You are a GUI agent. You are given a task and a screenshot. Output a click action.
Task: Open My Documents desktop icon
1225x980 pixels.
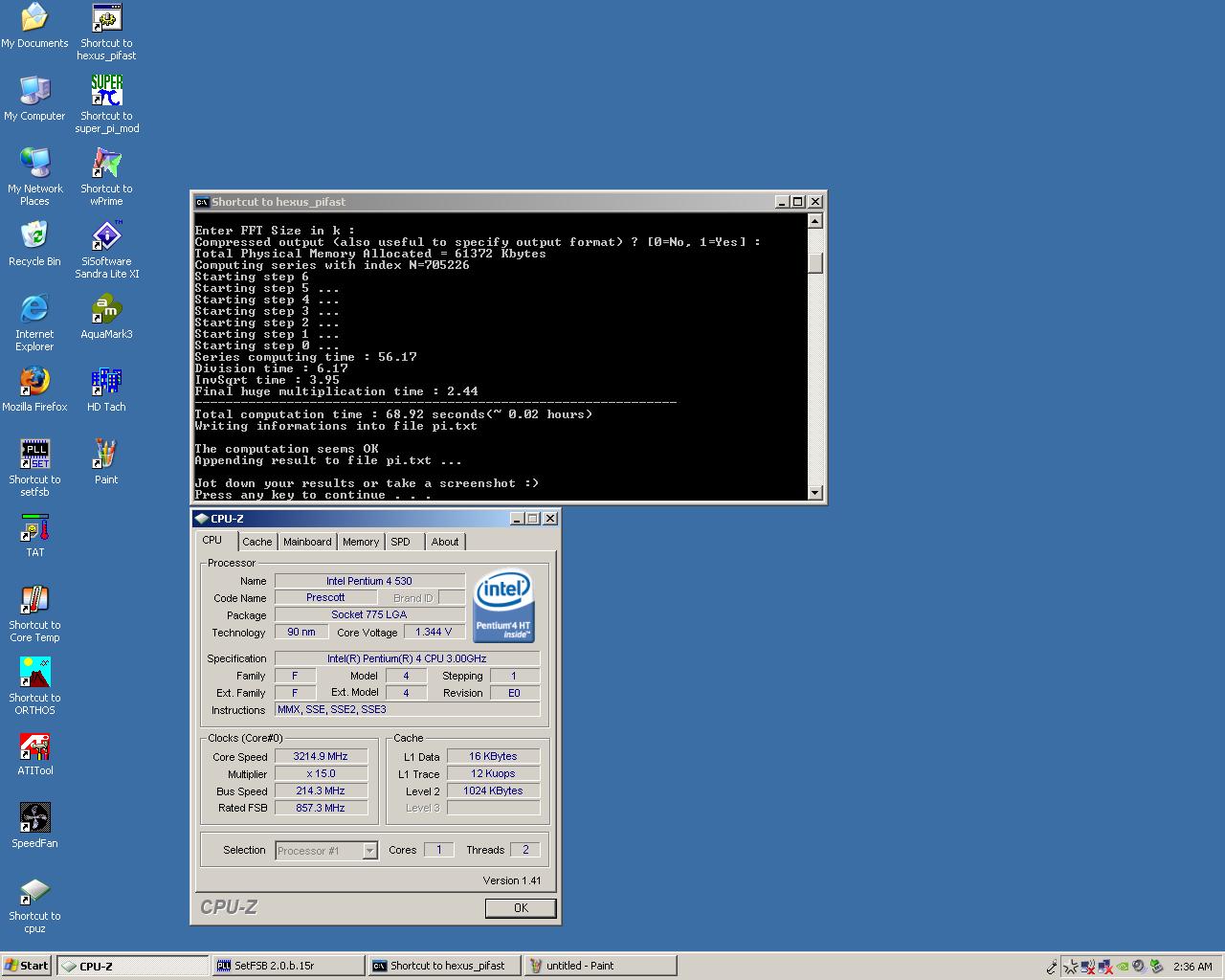click(34, 26)
